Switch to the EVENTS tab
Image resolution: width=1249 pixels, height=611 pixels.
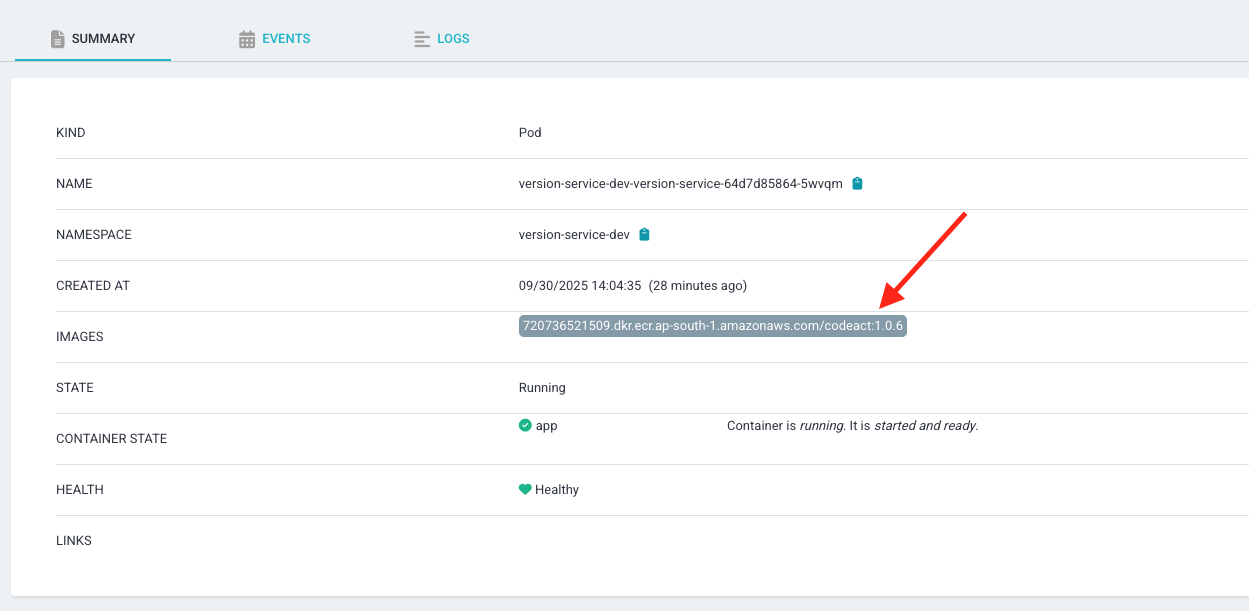(286, 39)
